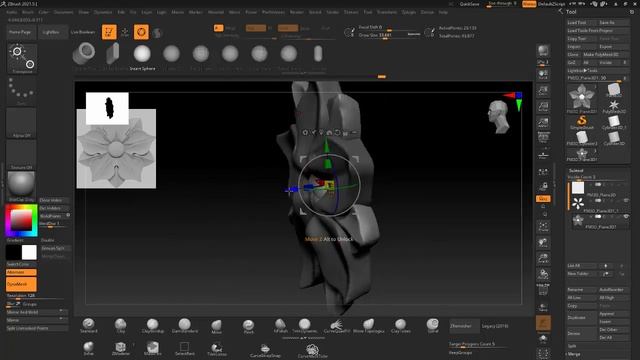This screenshot has width=640, height=360.
Task: Toggle DynaMesh on or off
Action: click(21, 284)
